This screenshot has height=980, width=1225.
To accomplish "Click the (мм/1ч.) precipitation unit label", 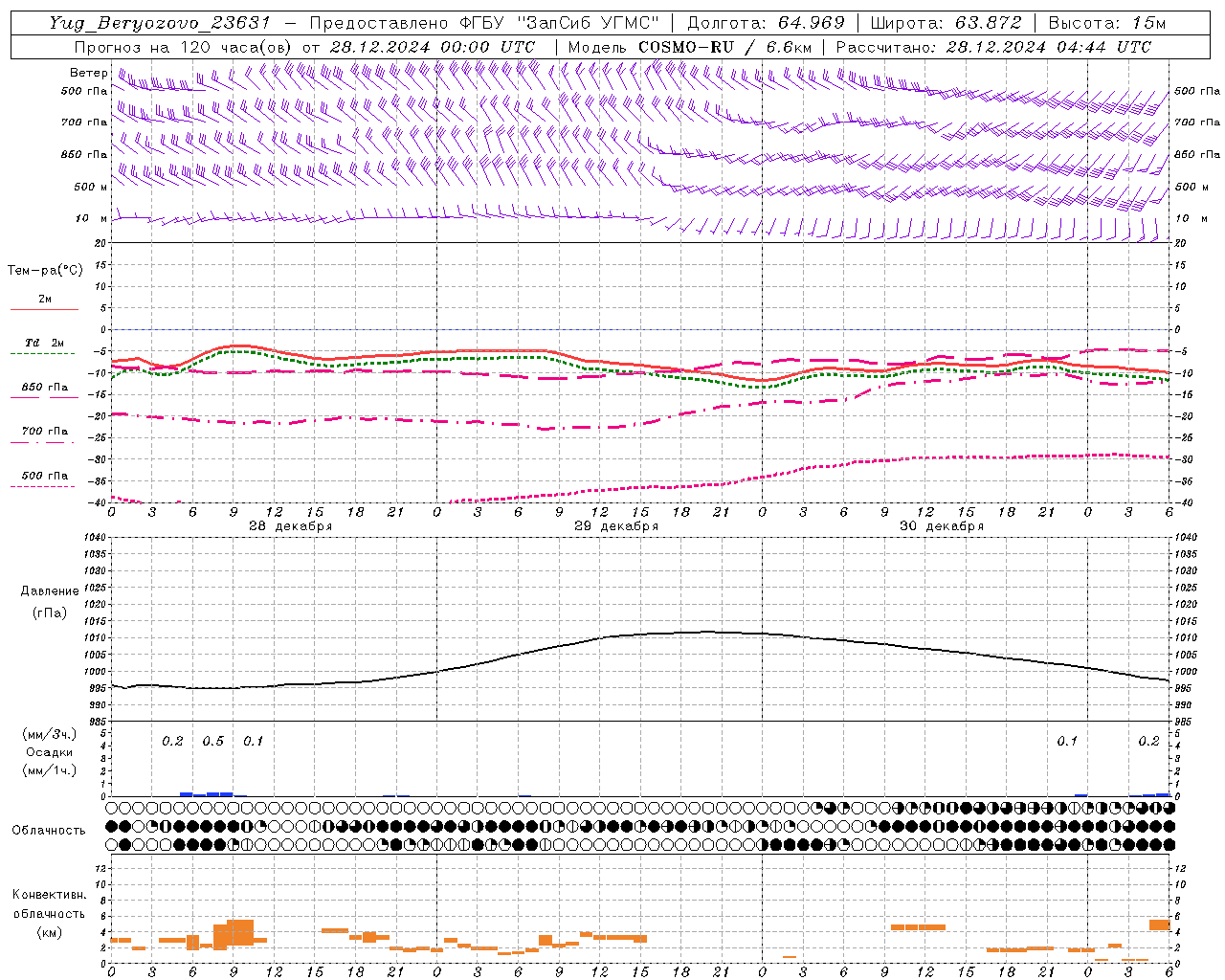I will (50, 770).
